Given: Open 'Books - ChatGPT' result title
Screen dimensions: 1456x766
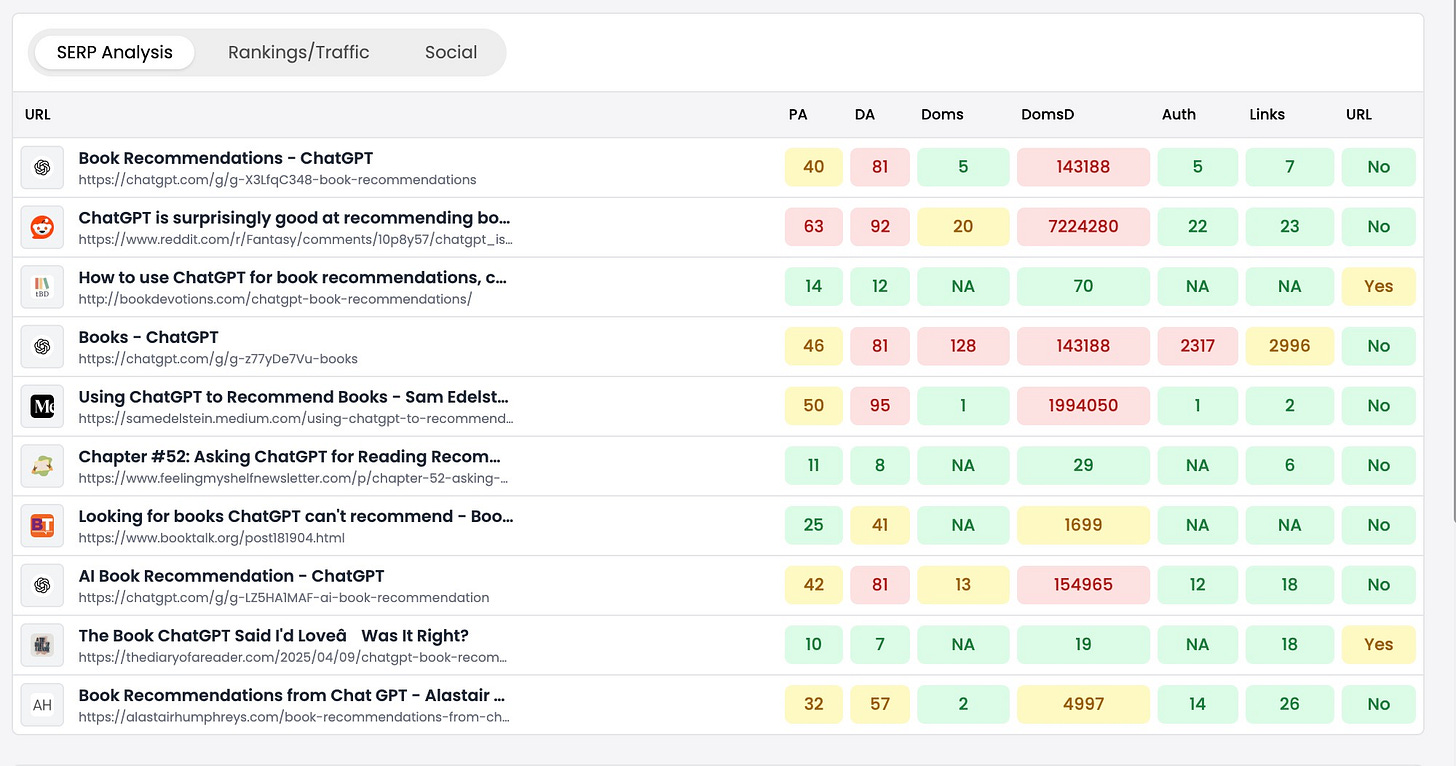Looking at the screenshot, I should [x=148, y=337].
